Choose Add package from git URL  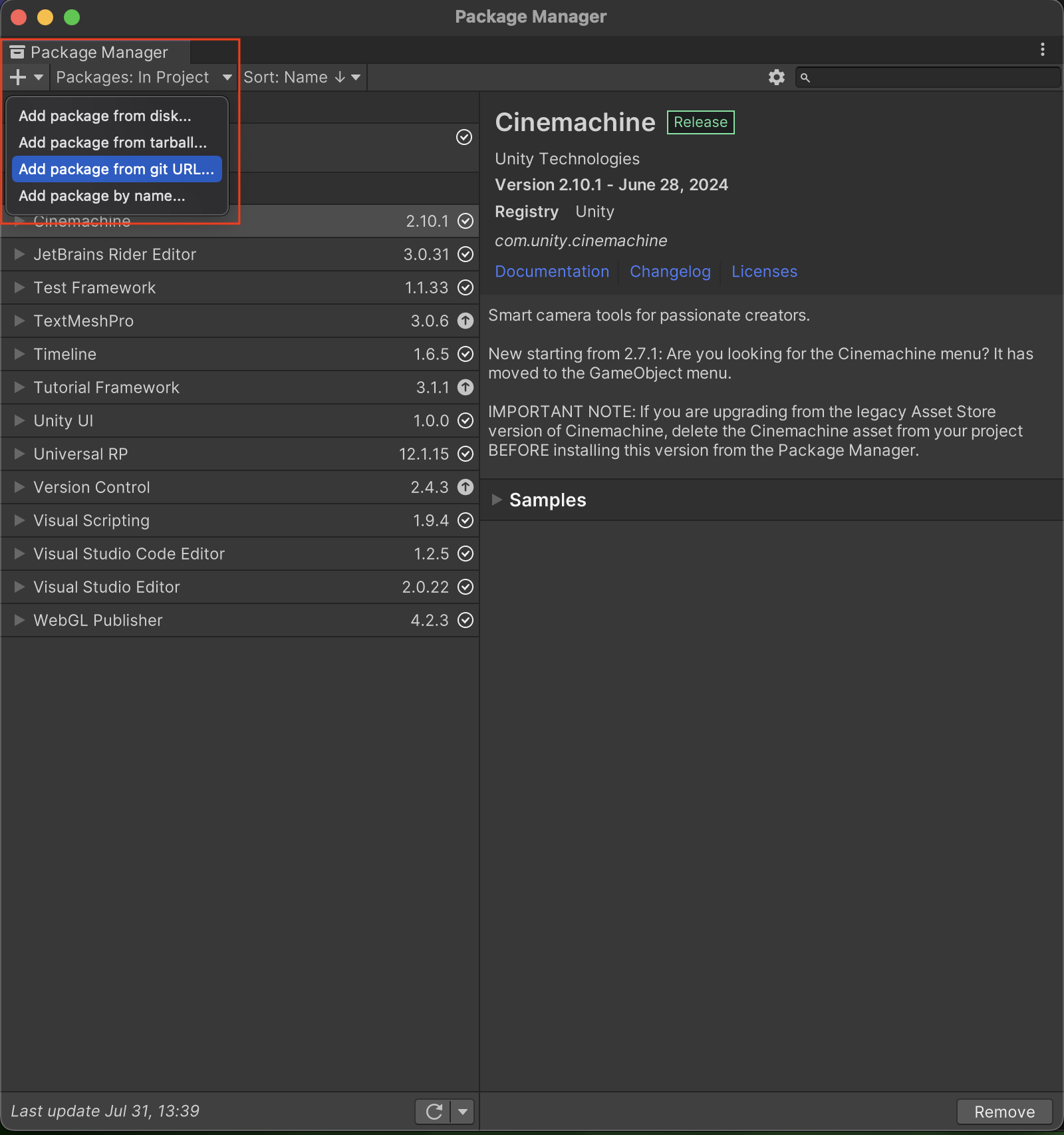point(117,169)
